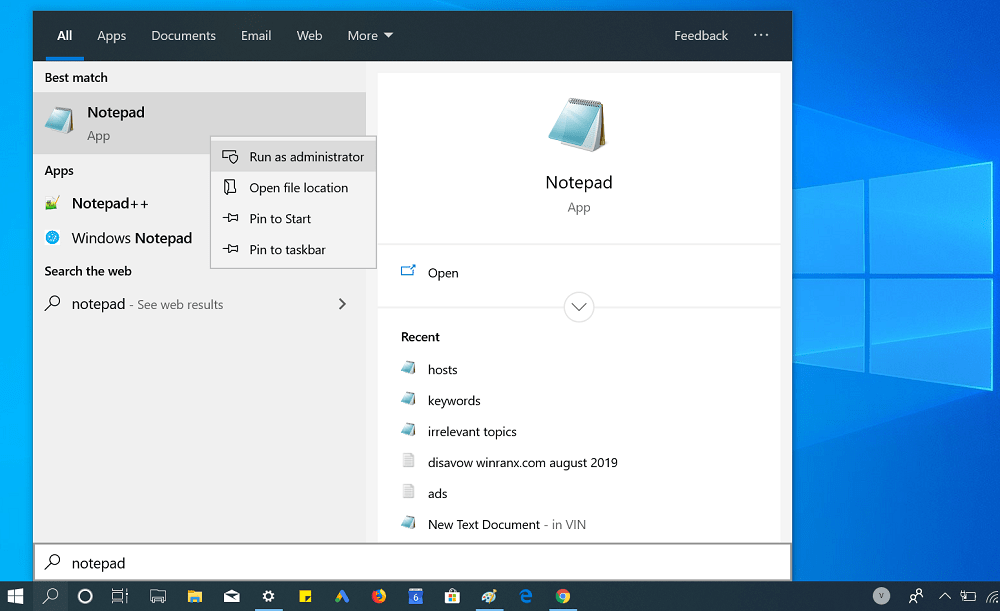Launch Sticky Notes from the taskbar

tap(305, 596)
